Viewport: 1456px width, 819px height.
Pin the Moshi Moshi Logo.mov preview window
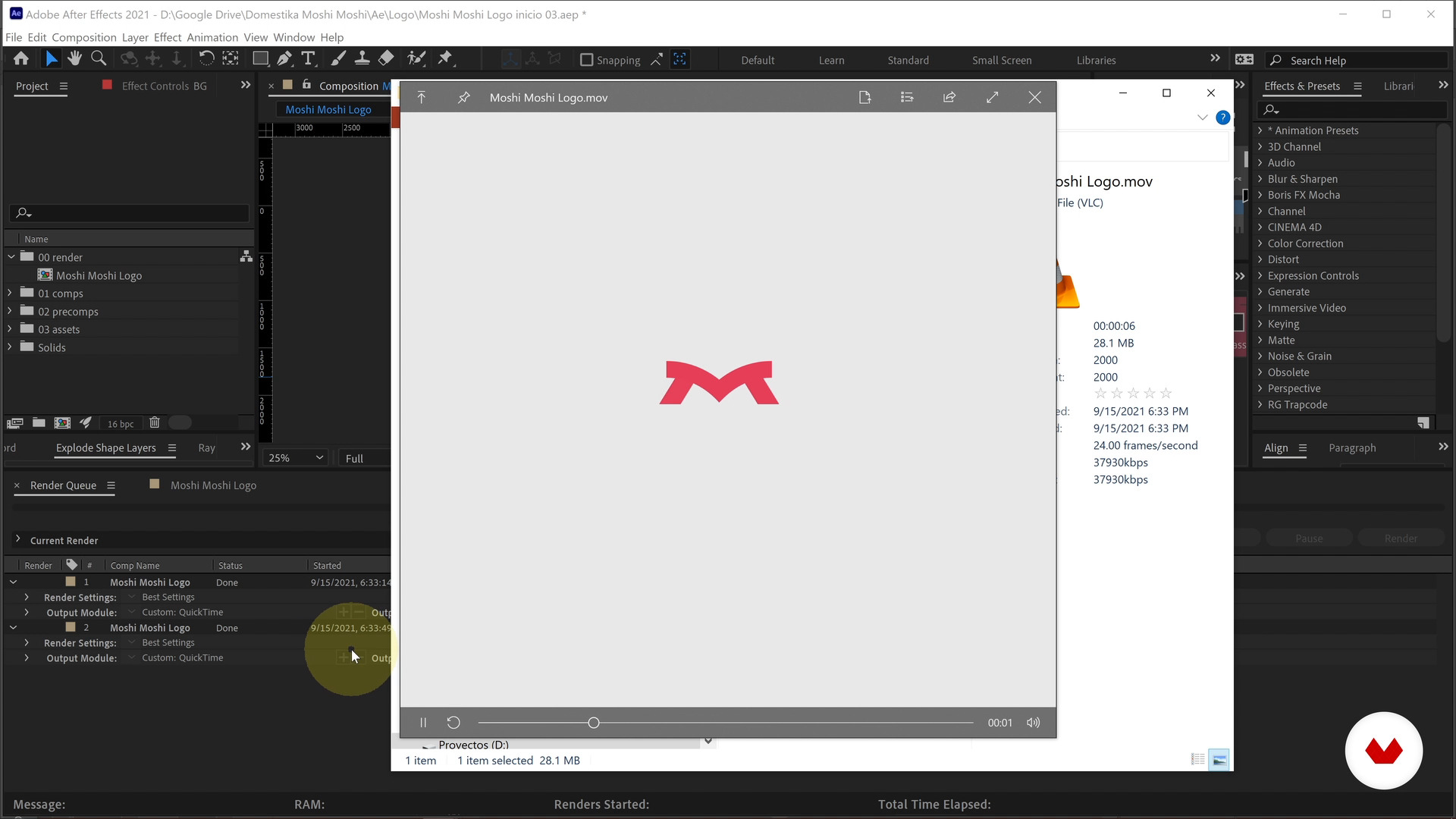coord(464,97)
